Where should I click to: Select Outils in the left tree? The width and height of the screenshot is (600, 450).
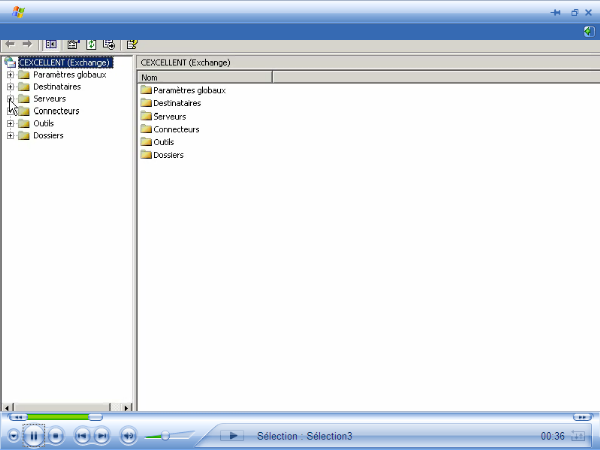tap(44, 123)
